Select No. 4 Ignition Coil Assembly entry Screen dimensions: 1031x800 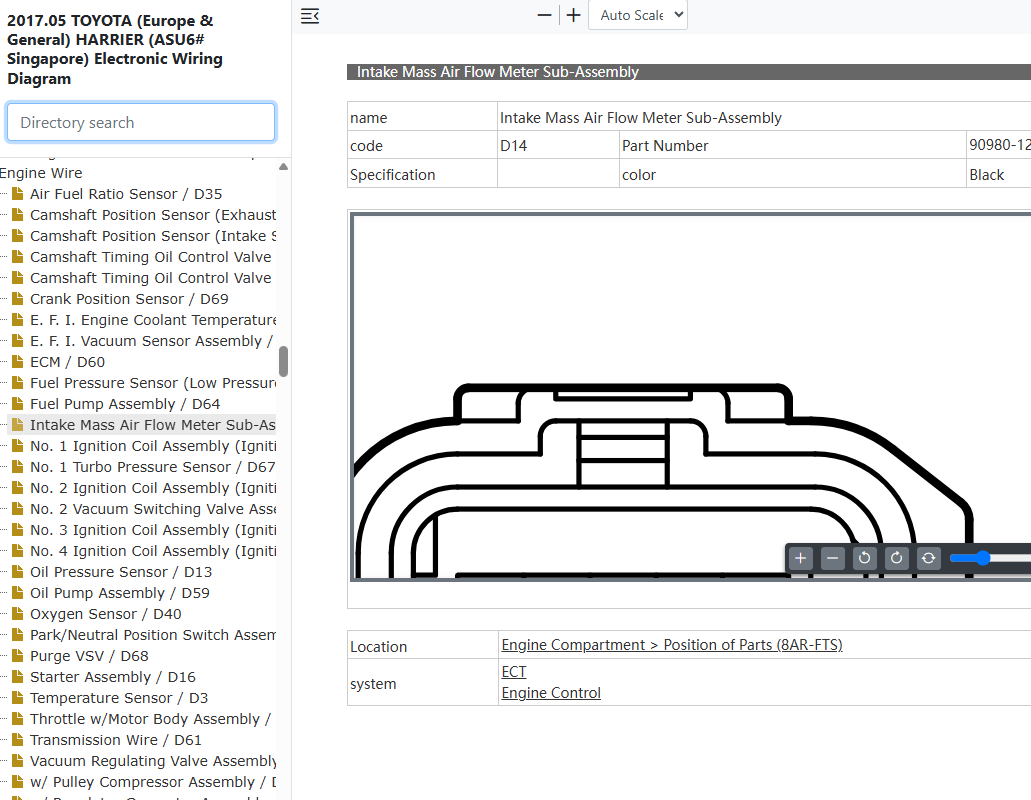(153, 552)
